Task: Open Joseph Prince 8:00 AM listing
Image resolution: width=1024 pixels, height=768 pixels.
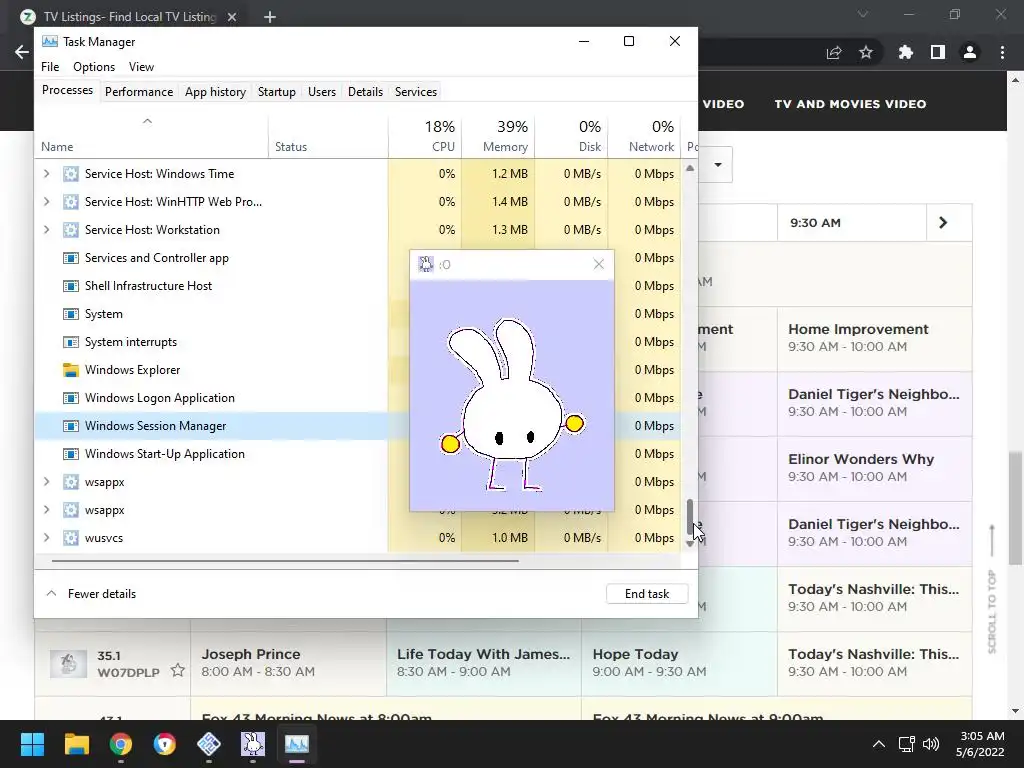Action: 289,664
